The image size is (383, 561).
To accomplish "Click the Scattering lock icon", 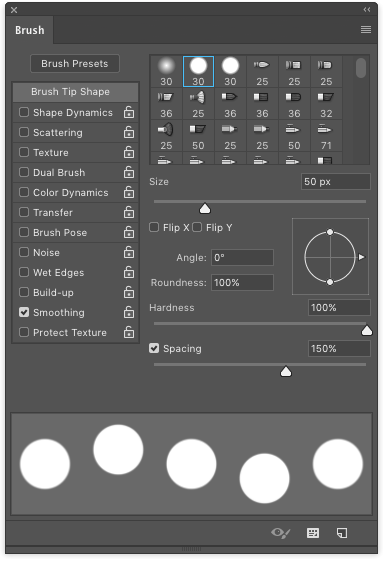I will coord(129,132).
